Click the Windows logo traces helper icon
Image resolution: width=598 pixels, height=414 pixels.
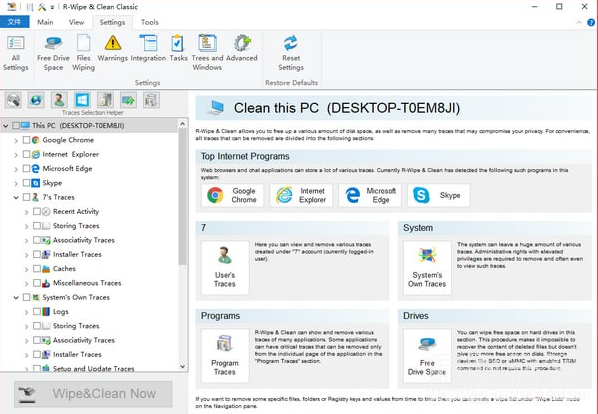pyautogui.click(x=82, y=100)
